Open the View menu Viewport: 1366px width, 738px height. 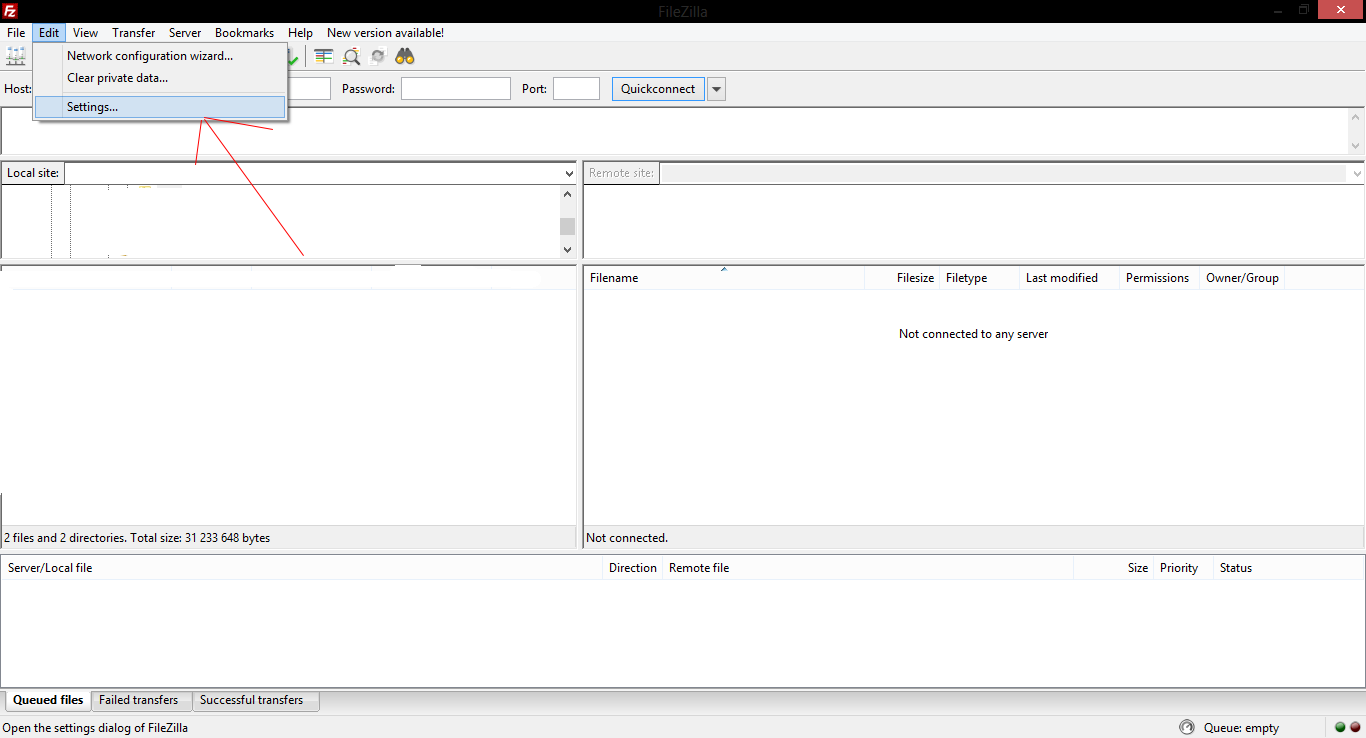point(85,33)
